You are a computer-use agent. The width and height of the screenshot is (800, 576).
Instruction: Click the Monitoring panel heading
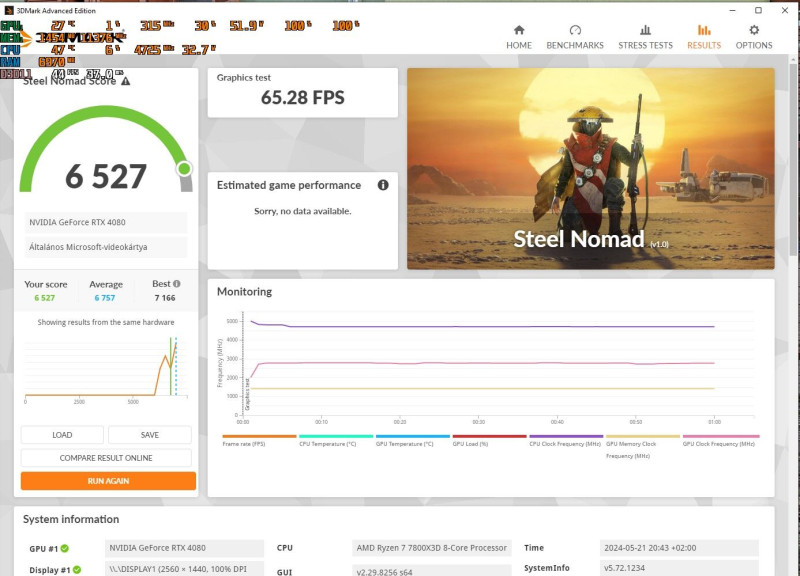[x=244, y=292]
